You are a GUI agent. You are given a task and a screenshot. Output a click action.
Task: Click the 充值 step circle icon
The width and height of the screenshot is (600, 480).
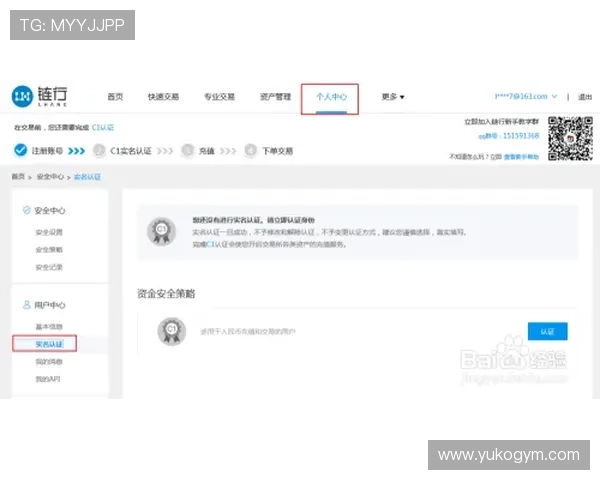coord(188,150)
